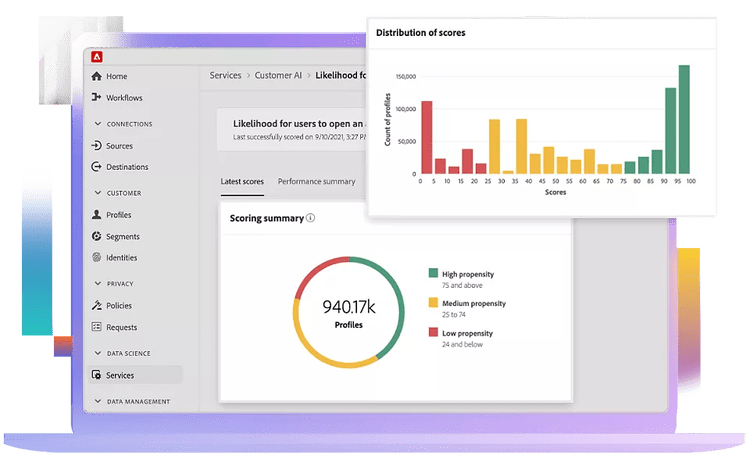
Task: Click the yellow Medium propensity swatch
Action: (433, 302)
